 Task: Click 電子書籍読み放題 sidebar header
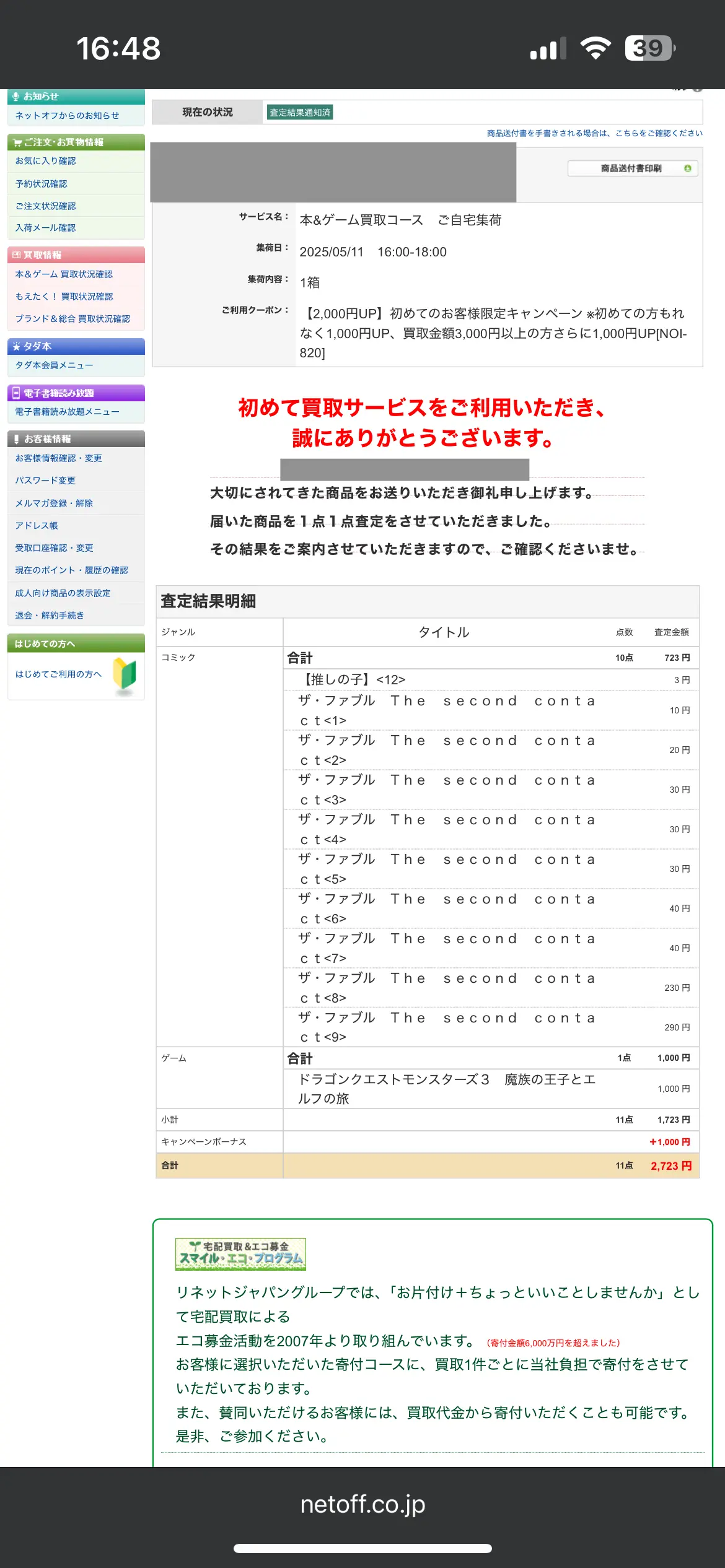(x=76, y=393)
